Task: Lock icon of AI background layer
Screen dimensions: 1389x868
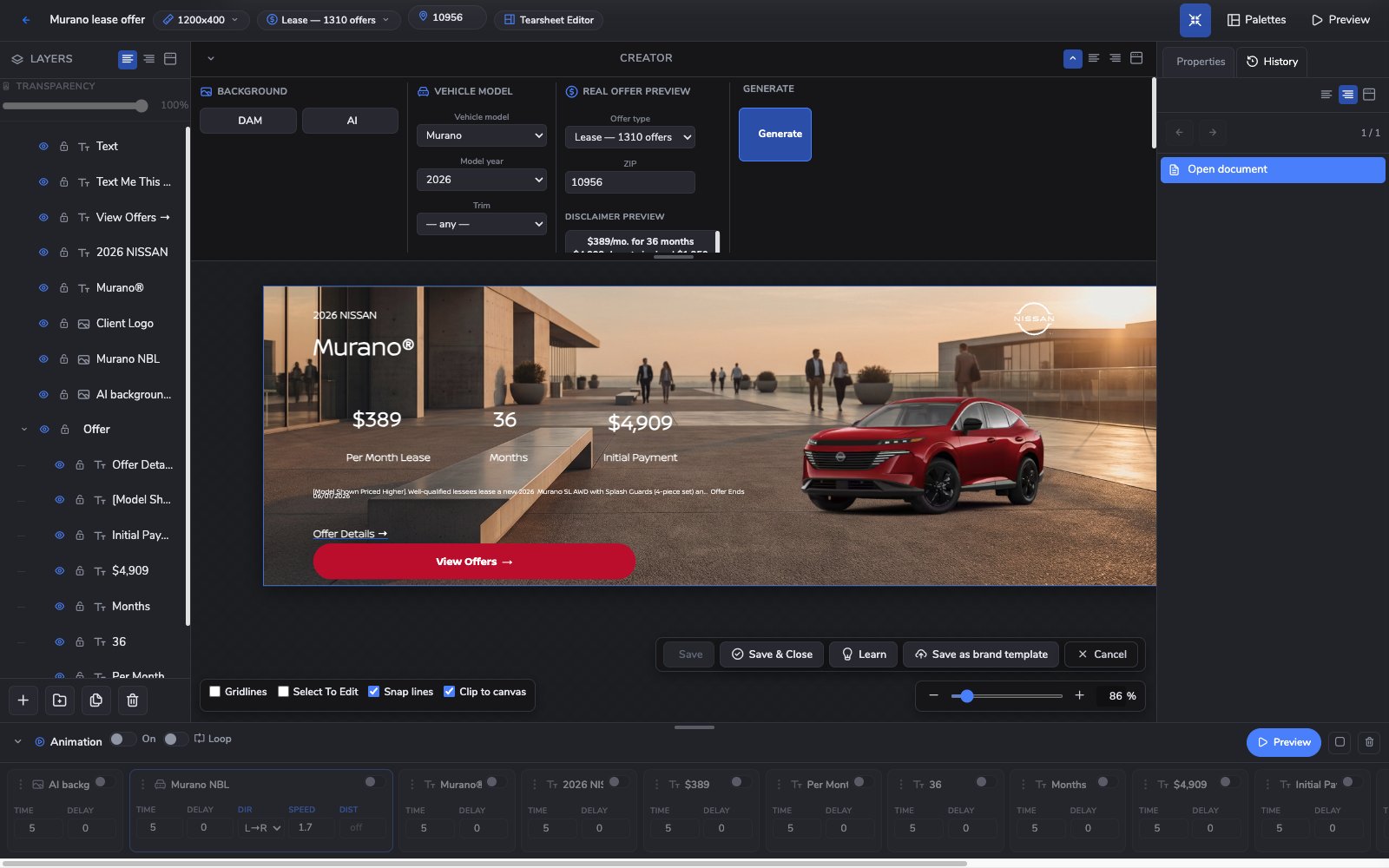Action: click(x=64, y=395)
